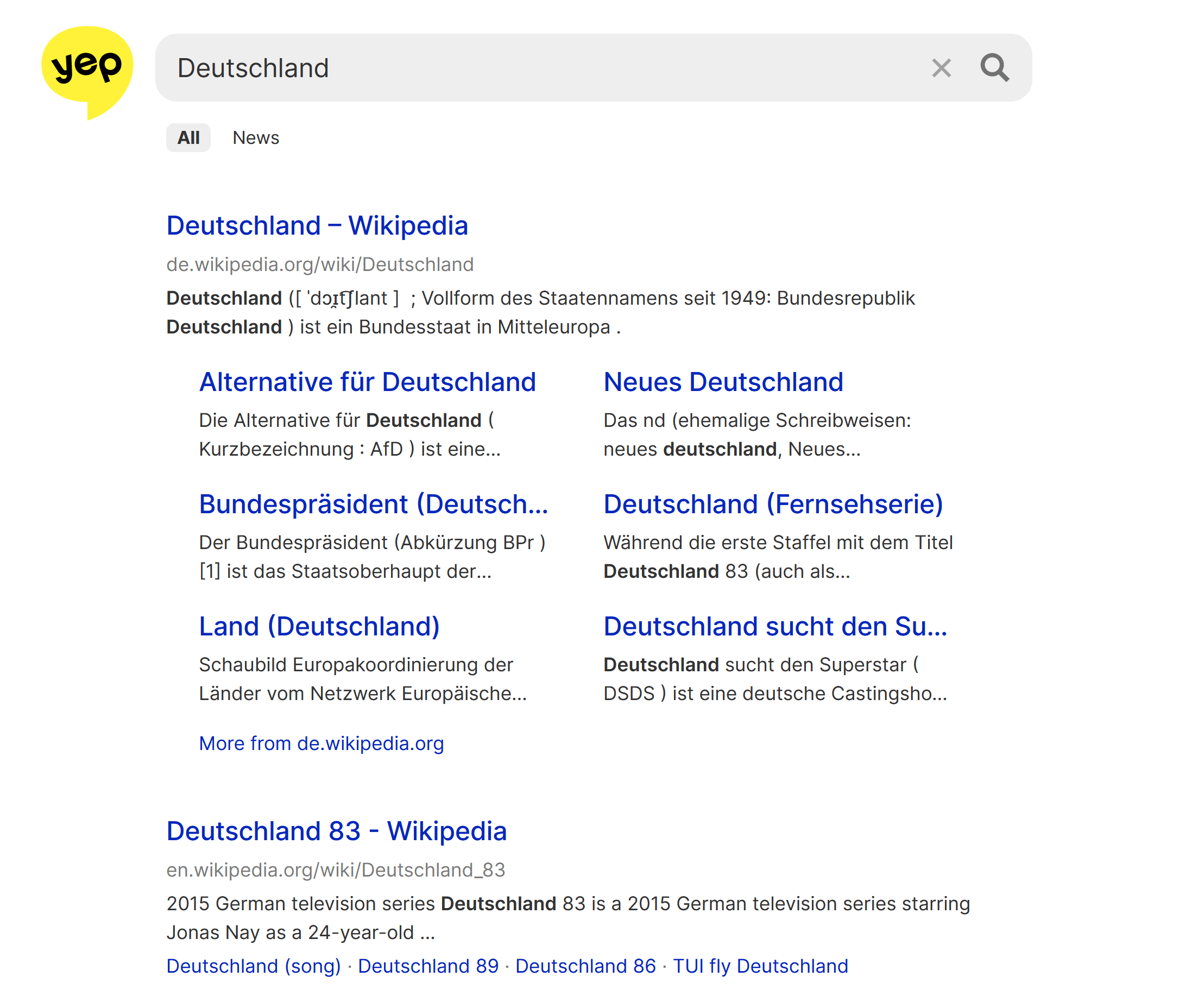Open the Neues Deutschland sublink
Screen dimensions: 1192x1008
point(723,382)
